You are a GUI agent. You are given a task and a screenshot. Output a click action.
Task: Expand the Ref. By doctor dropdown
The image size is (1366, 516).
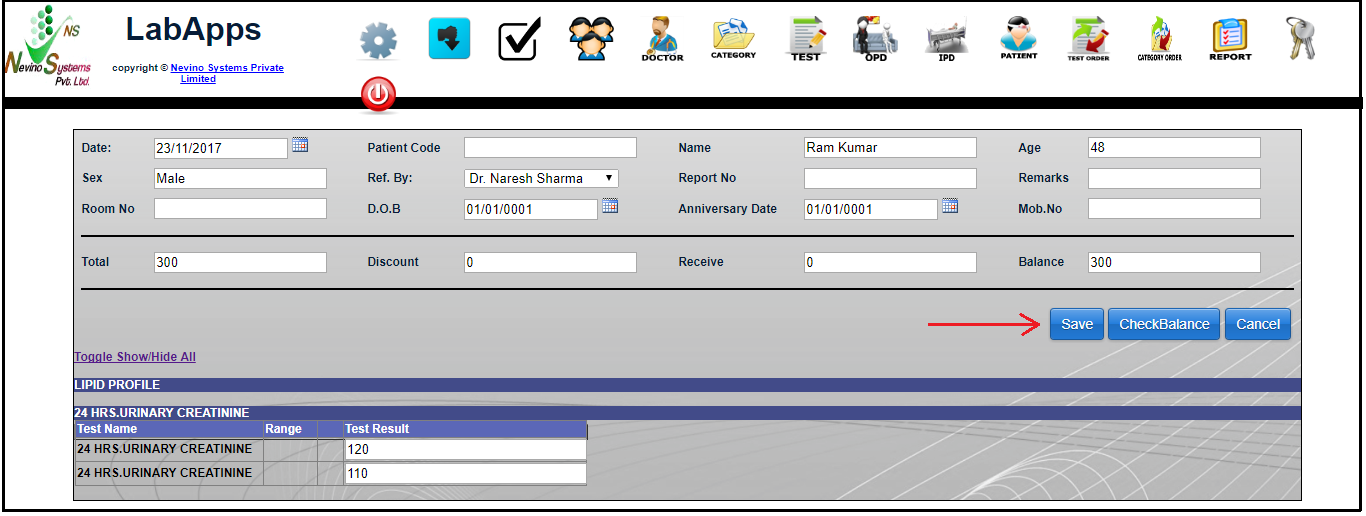click(541, 178)
